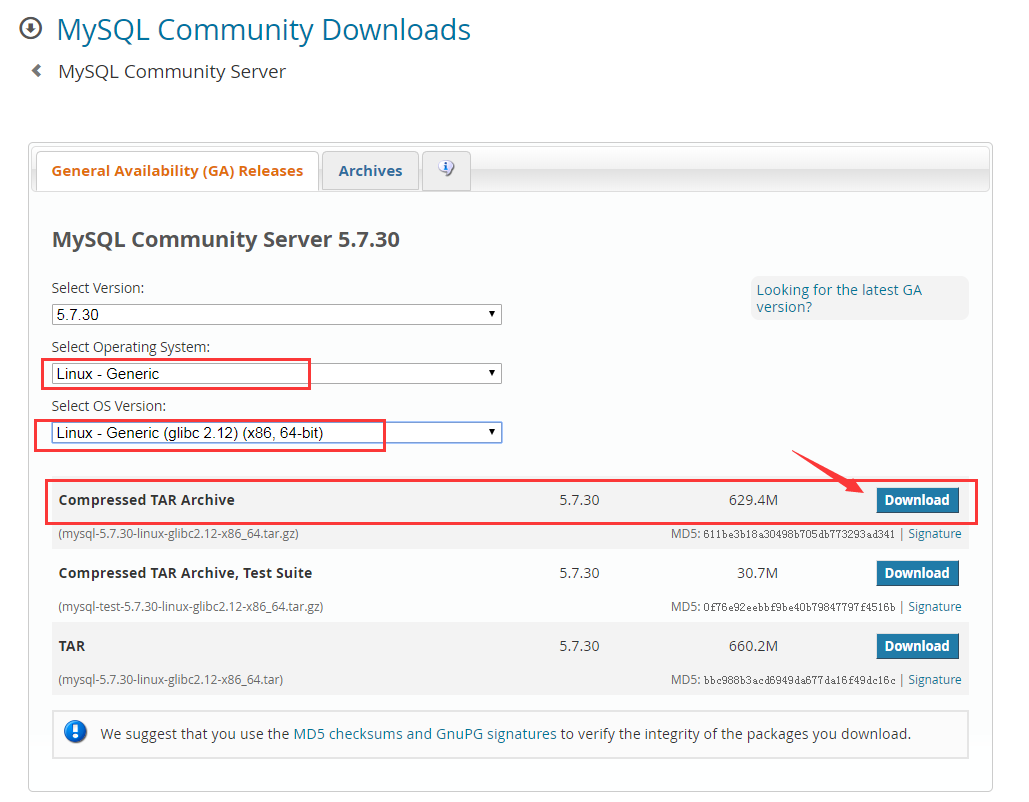The height and width of the screenshot is (802, 1029).
Task: Click the TAR row title
Action: click(x=72, y=646)
